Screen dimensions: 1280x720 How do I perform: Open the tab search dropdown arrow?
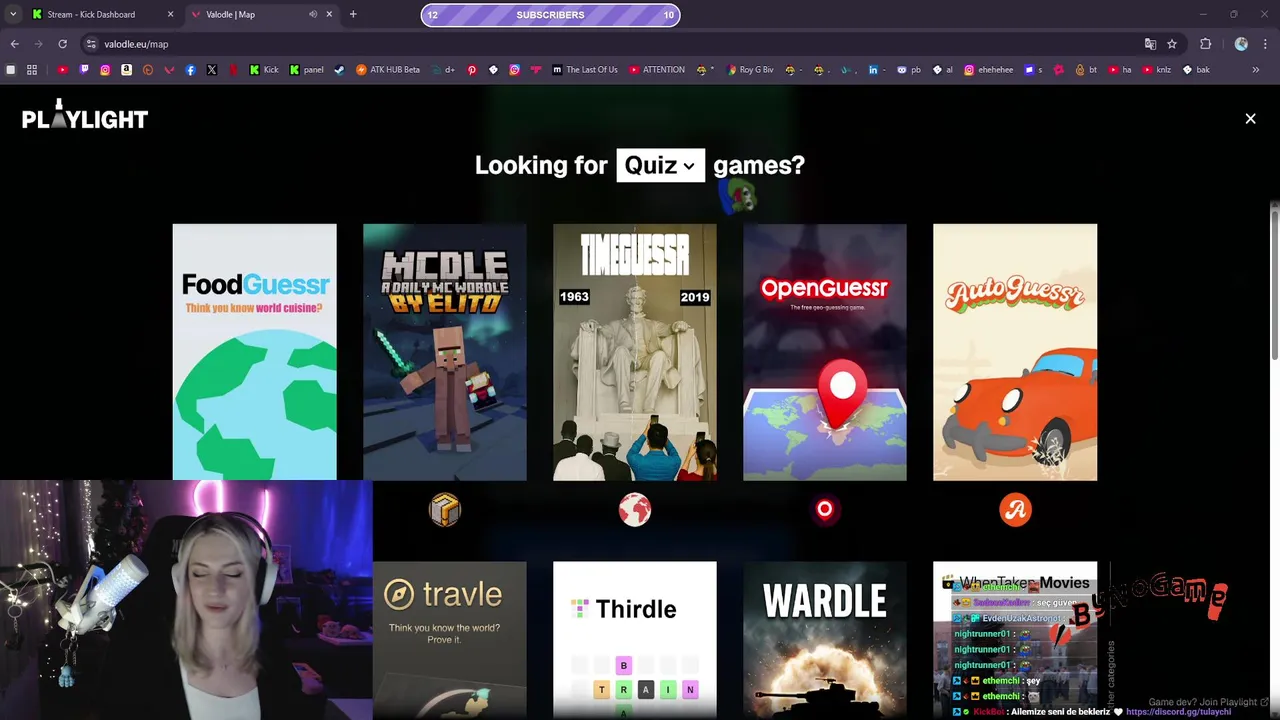click(x=12, y=14)
